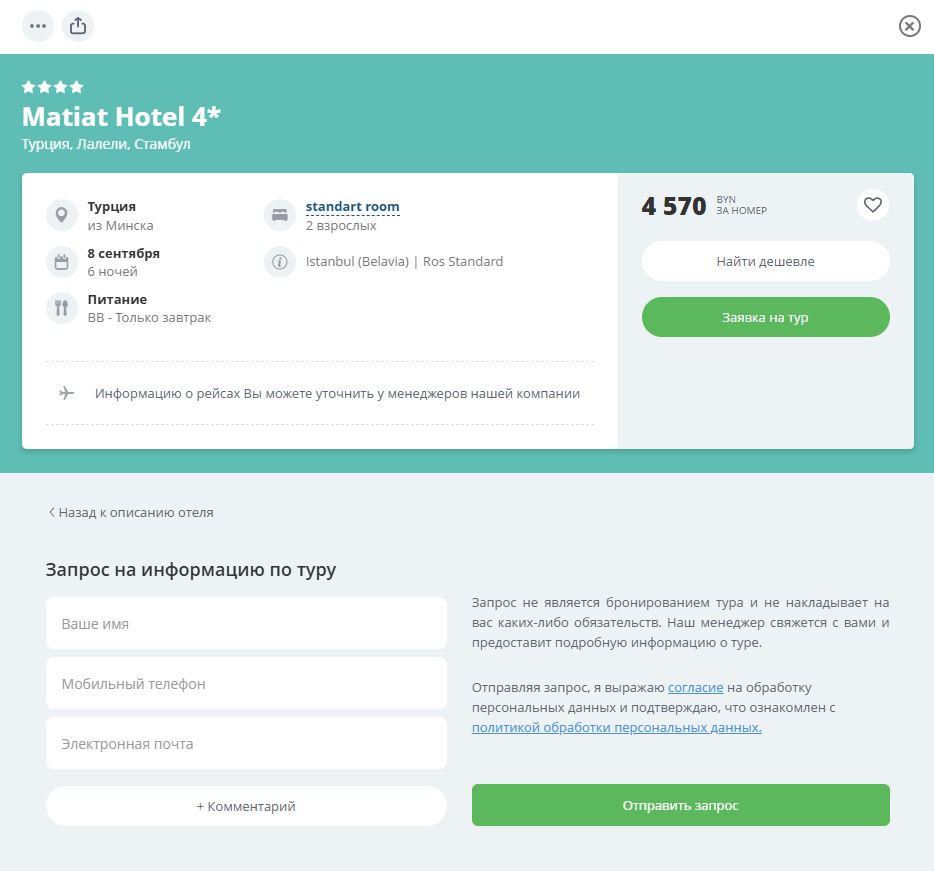Click the location pin icon beside Турция
This screenshot has height=871, width=934.
point(62,215)
